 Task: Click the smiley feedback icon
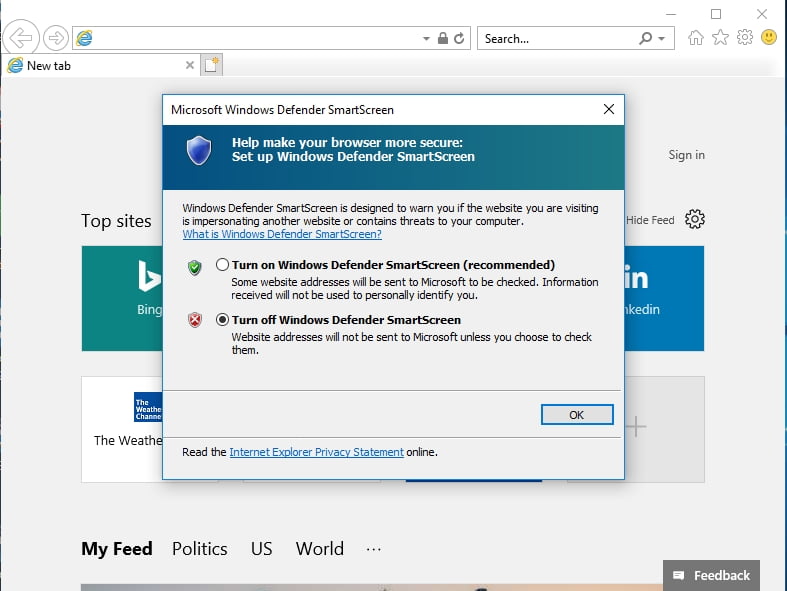pyautogui.click(x=769, y=37)
